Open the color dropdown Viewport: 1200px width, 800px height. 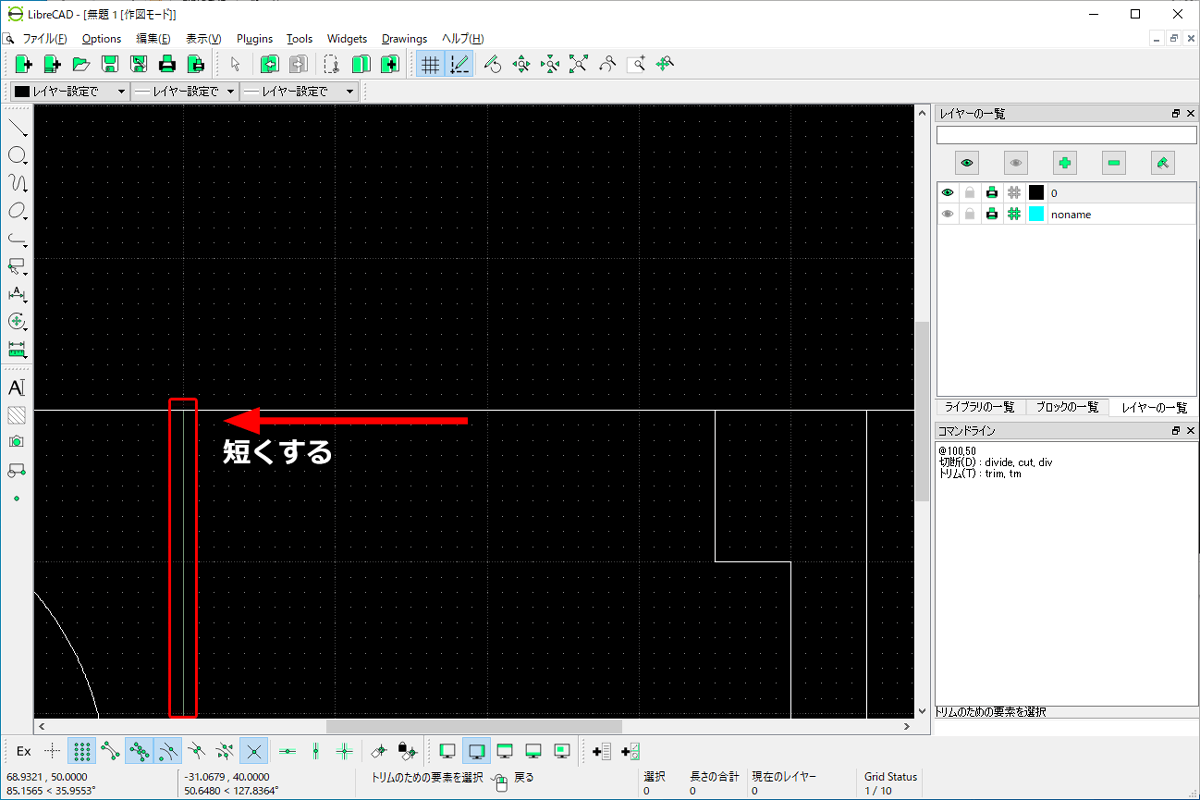point(70,91)
